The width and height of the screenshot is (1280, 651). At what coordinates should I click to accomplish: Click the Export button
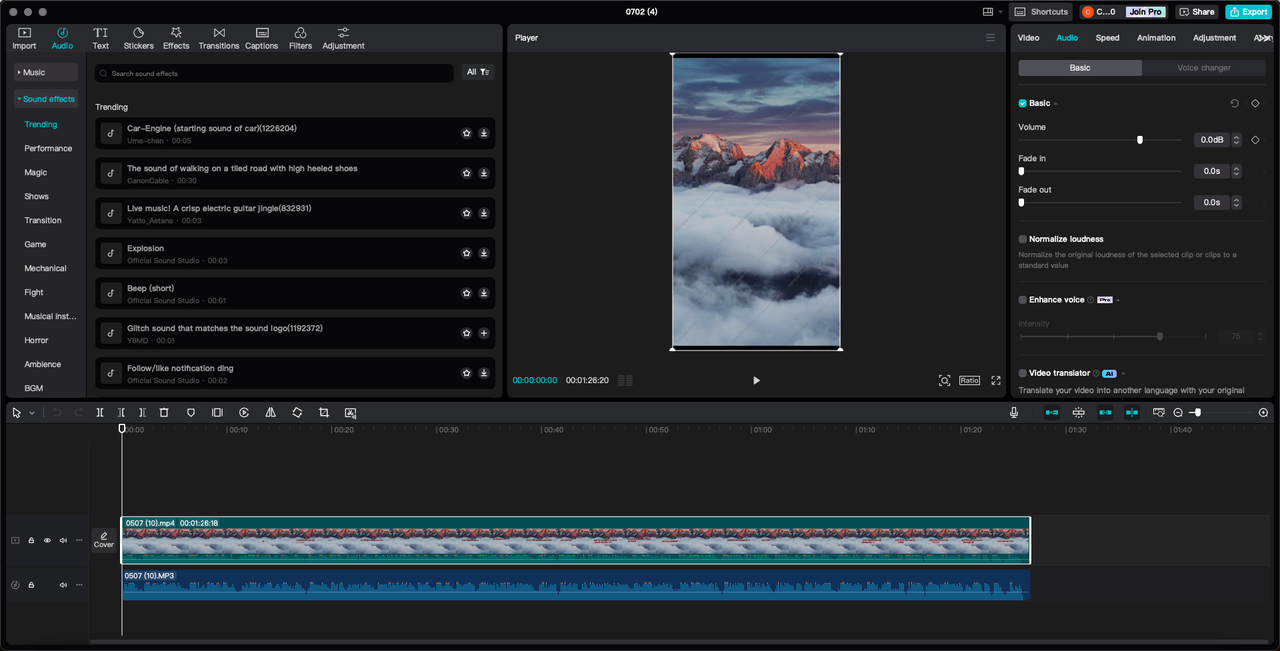click(1248, 12)
